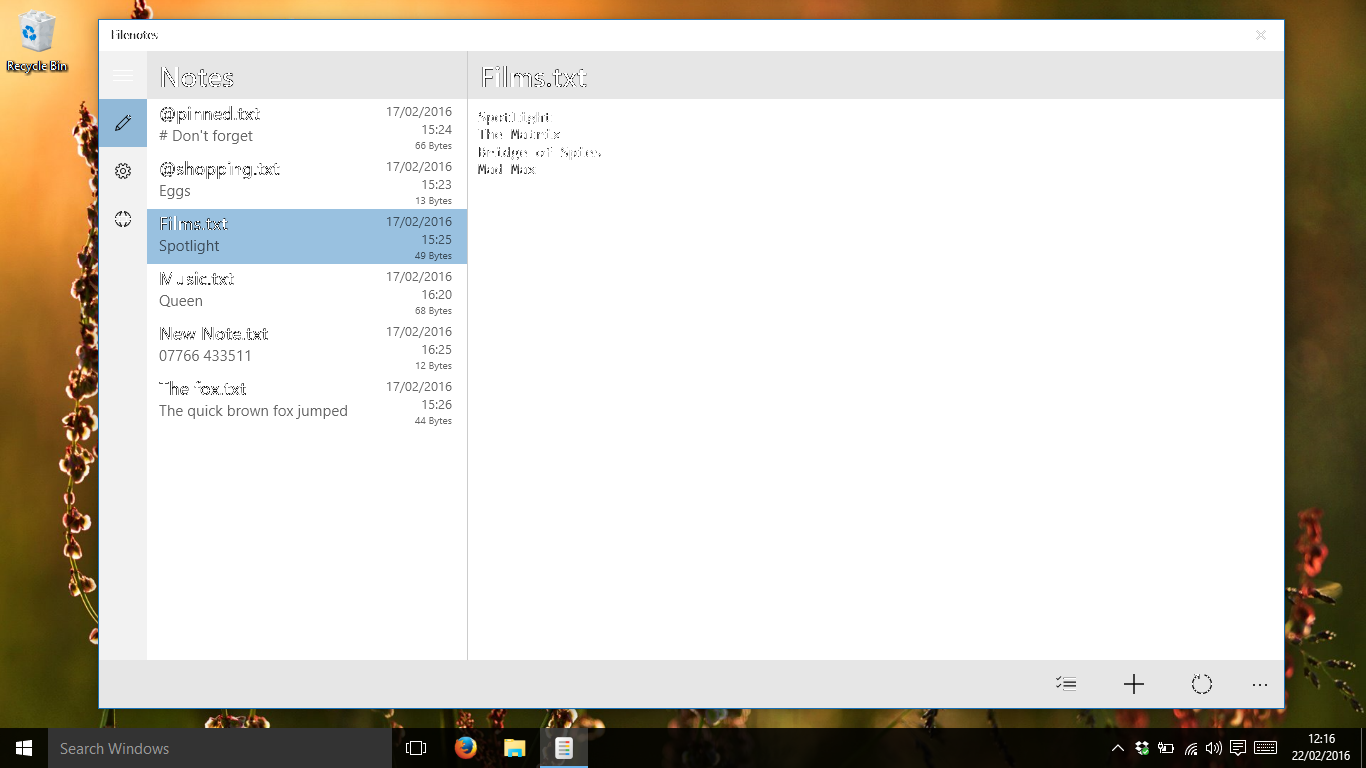Click the "49 Bytes" size label

click(x=433, y=256)
